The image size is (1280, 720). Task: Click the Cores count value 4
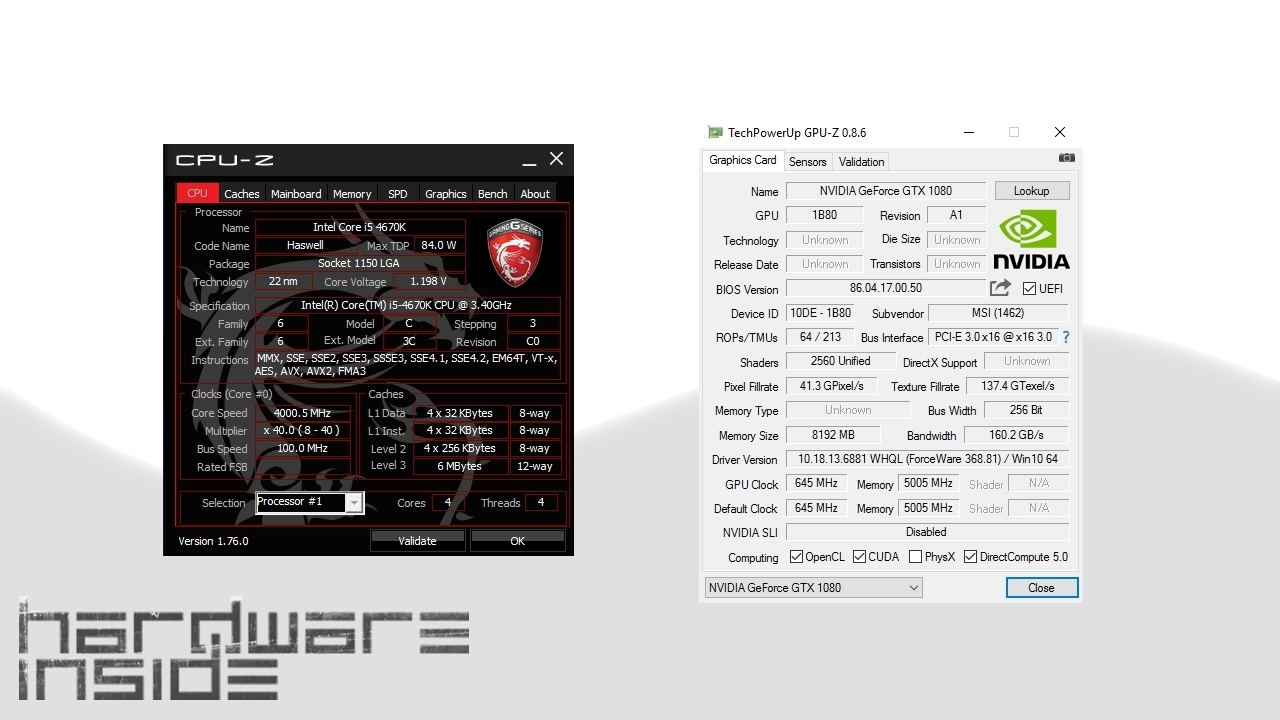click(x=448, y=503)
